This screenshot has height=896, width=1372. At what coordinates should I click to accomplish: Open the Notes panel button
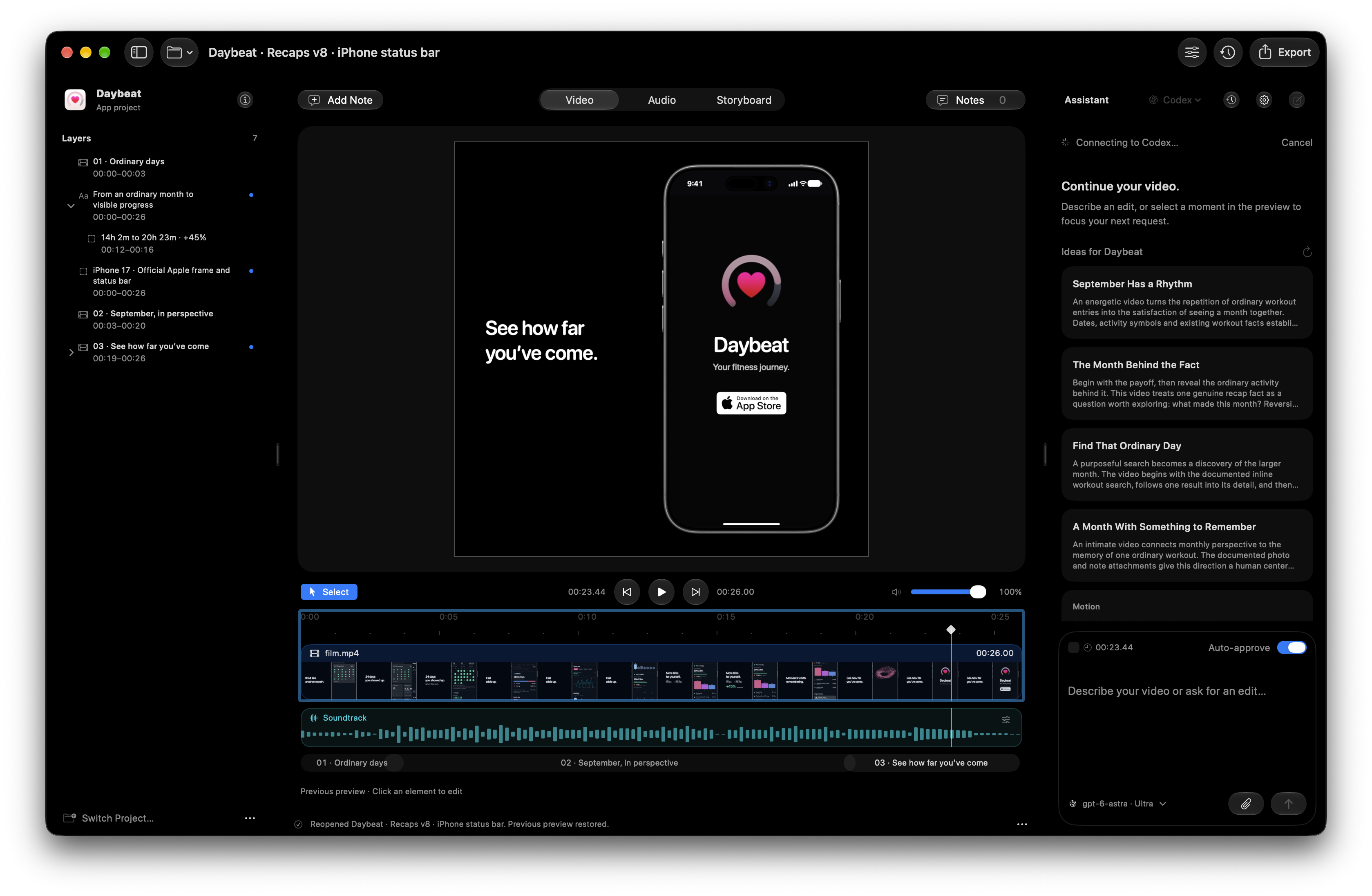pyautogui.click(x=975, y=100)
